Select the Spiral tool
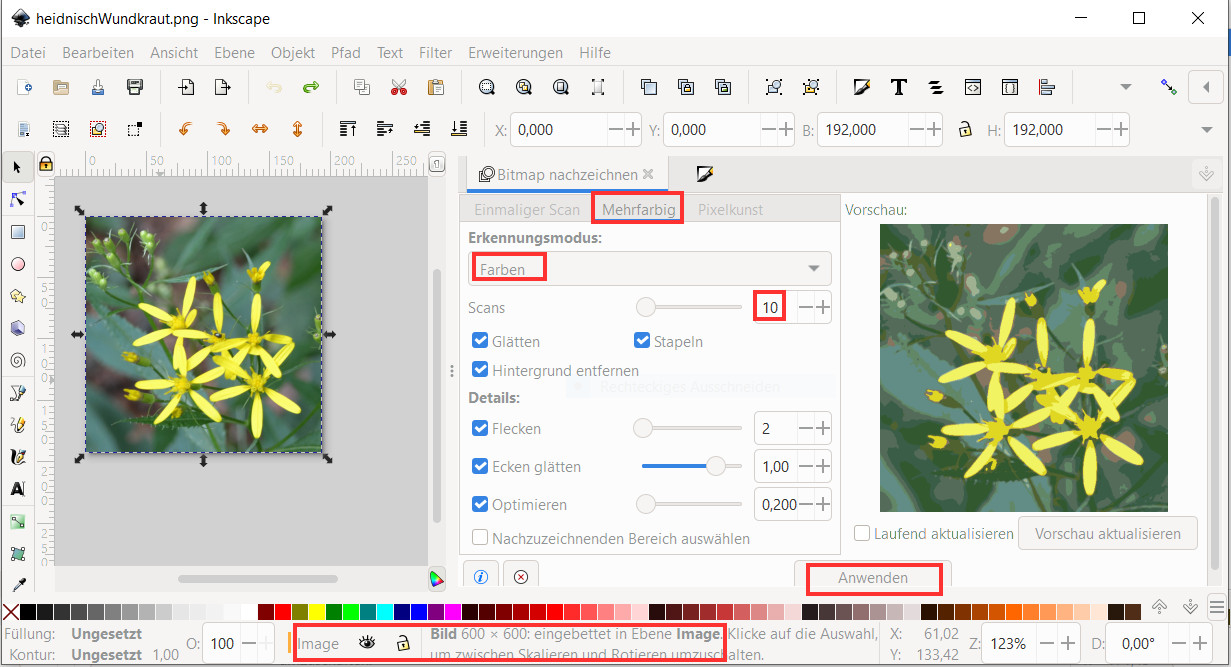 click(17, 360)
